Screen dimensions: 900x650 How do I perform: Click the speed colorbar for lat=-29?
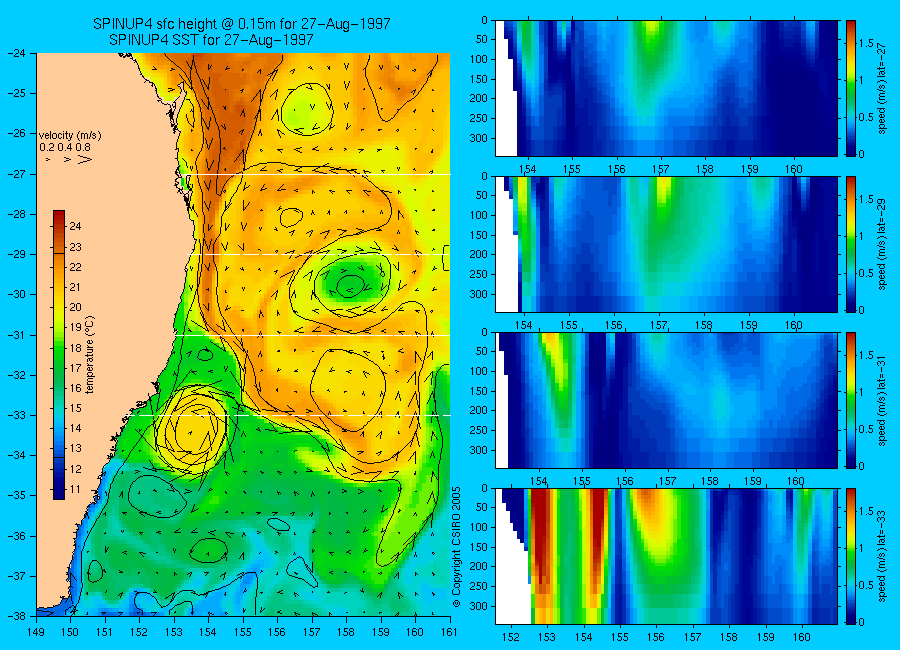coord(851,244)
